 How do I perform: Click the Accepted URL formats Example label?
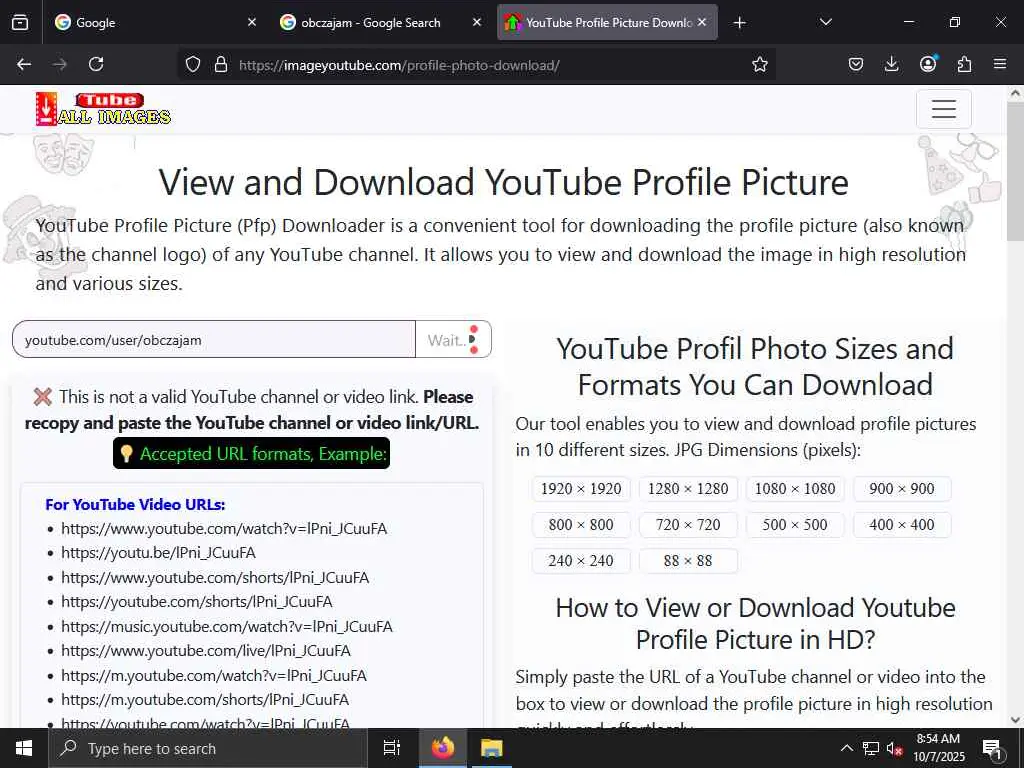tap(251, 453)
